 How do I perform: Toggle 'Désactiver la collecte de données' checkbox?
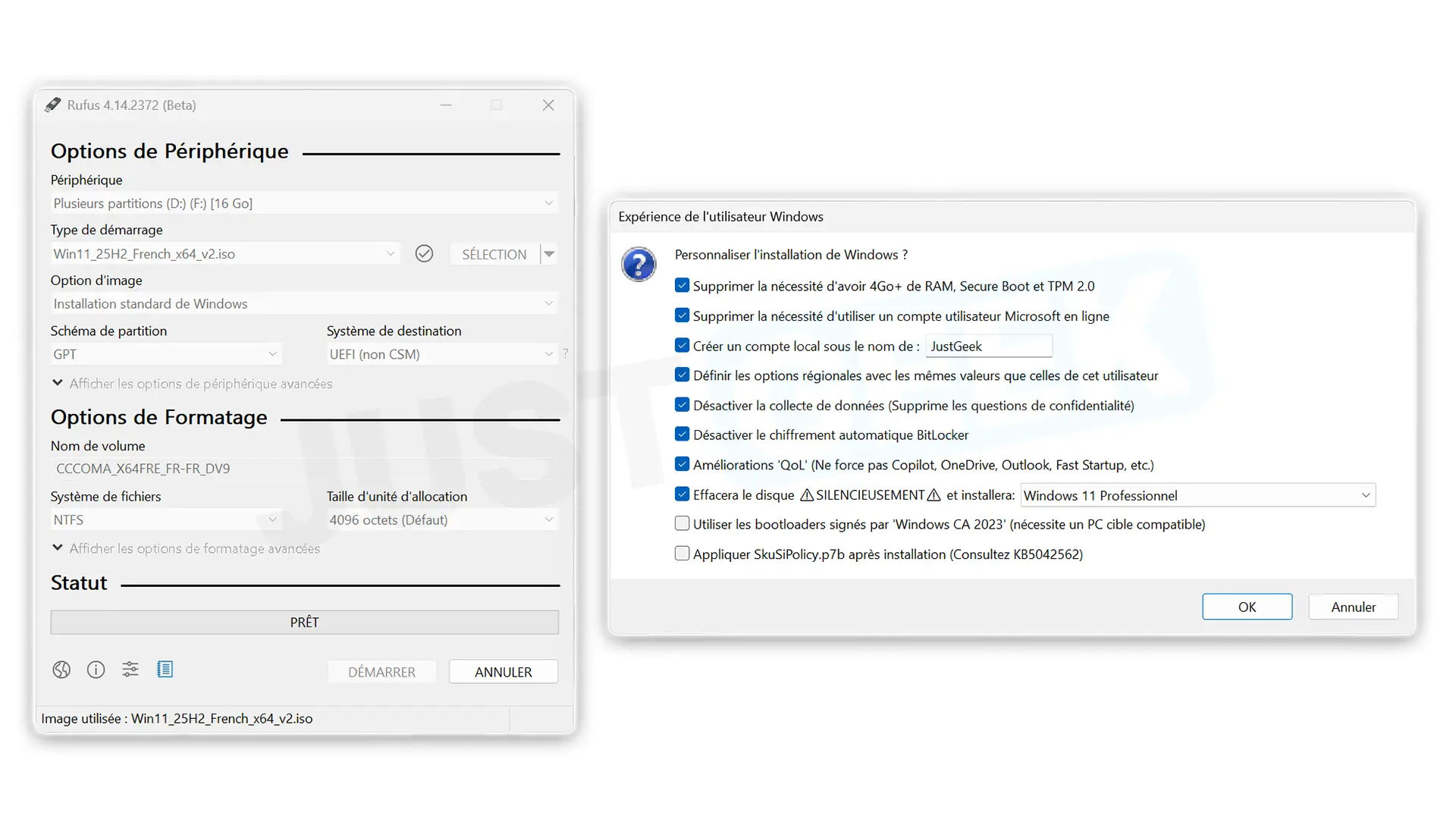coord(682,405)
